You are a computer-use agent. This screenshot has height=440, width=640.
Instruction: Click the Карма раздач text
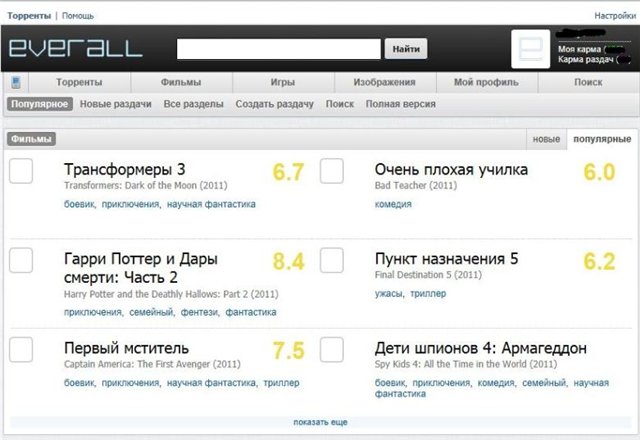[x=586, y=60]
